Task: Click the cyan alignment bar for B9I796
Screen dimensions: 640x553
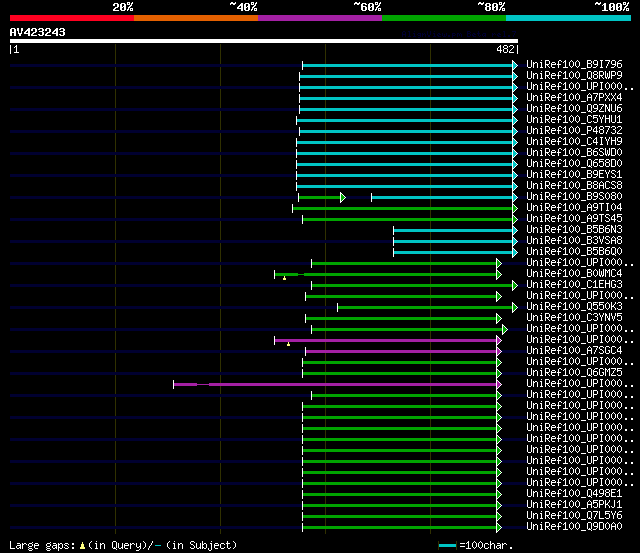Action: 407,65
